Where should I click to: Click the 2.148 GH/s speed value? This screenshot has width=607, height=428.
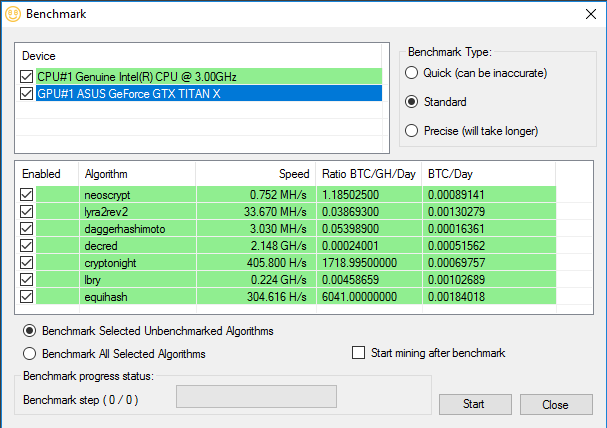point(278,246)
